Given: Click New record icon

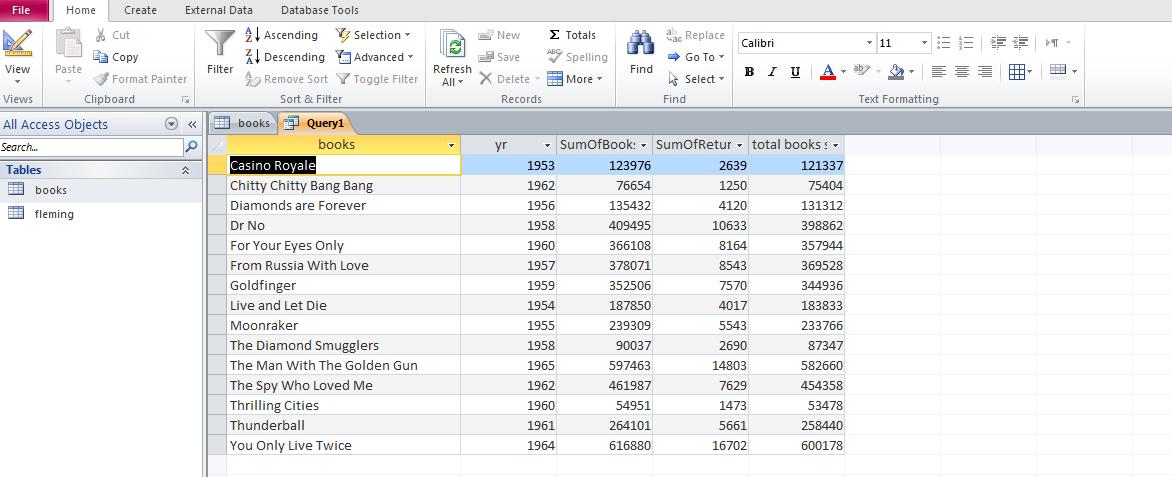Looking at the screenshot, I should tap(485, 35).
